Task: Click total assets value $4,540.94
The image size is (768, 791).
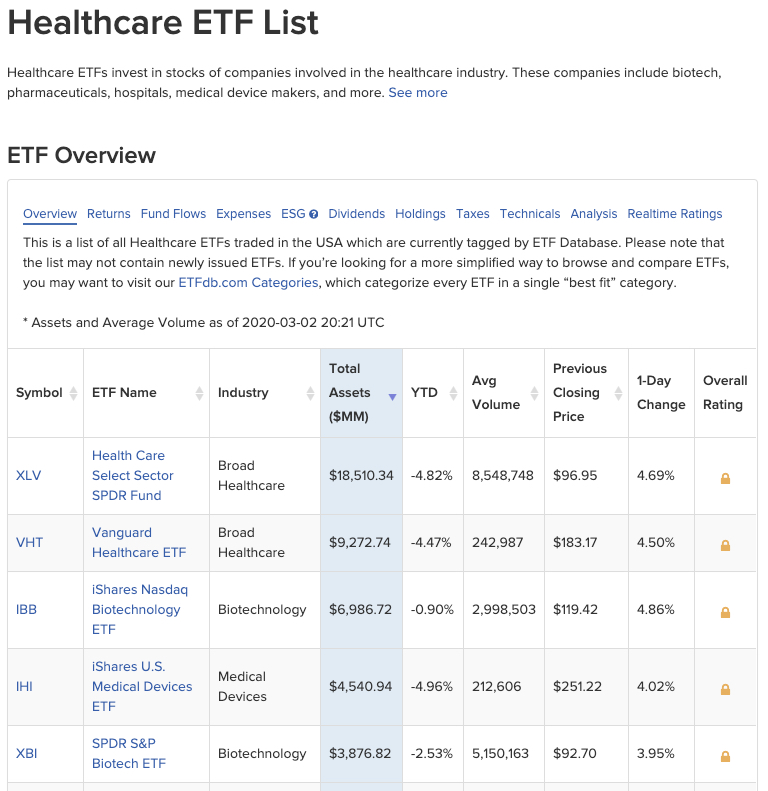Action: coord(360,687)
